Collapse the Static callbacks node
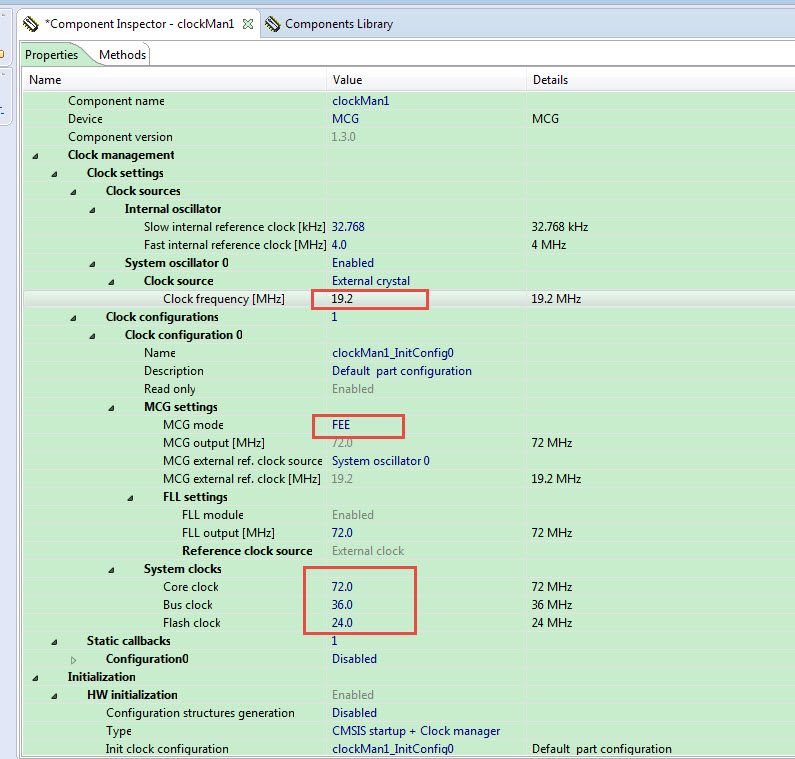 (x=54, y=642)
